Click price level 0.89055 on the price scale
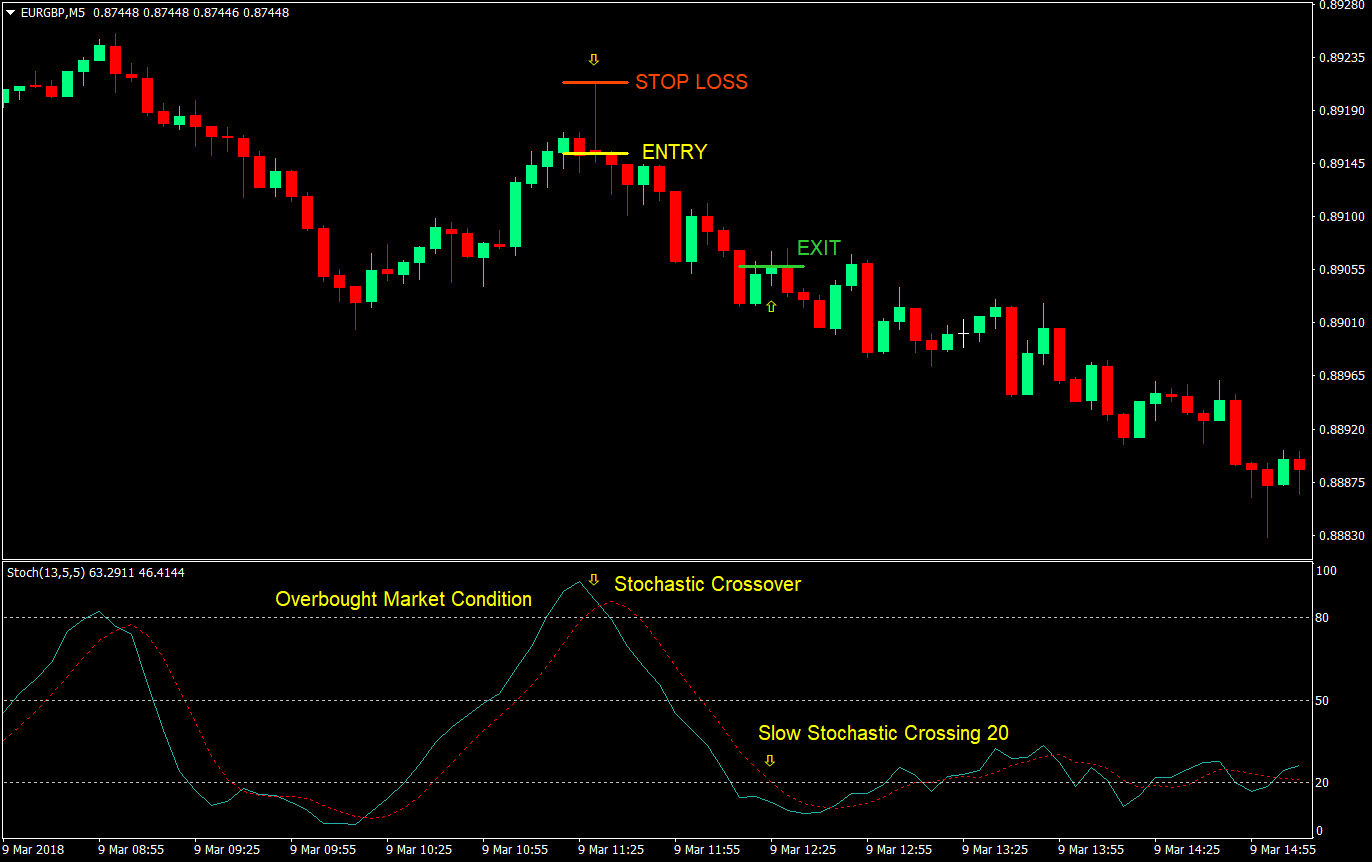The image size is (1372, 862). pos(1343,270)
